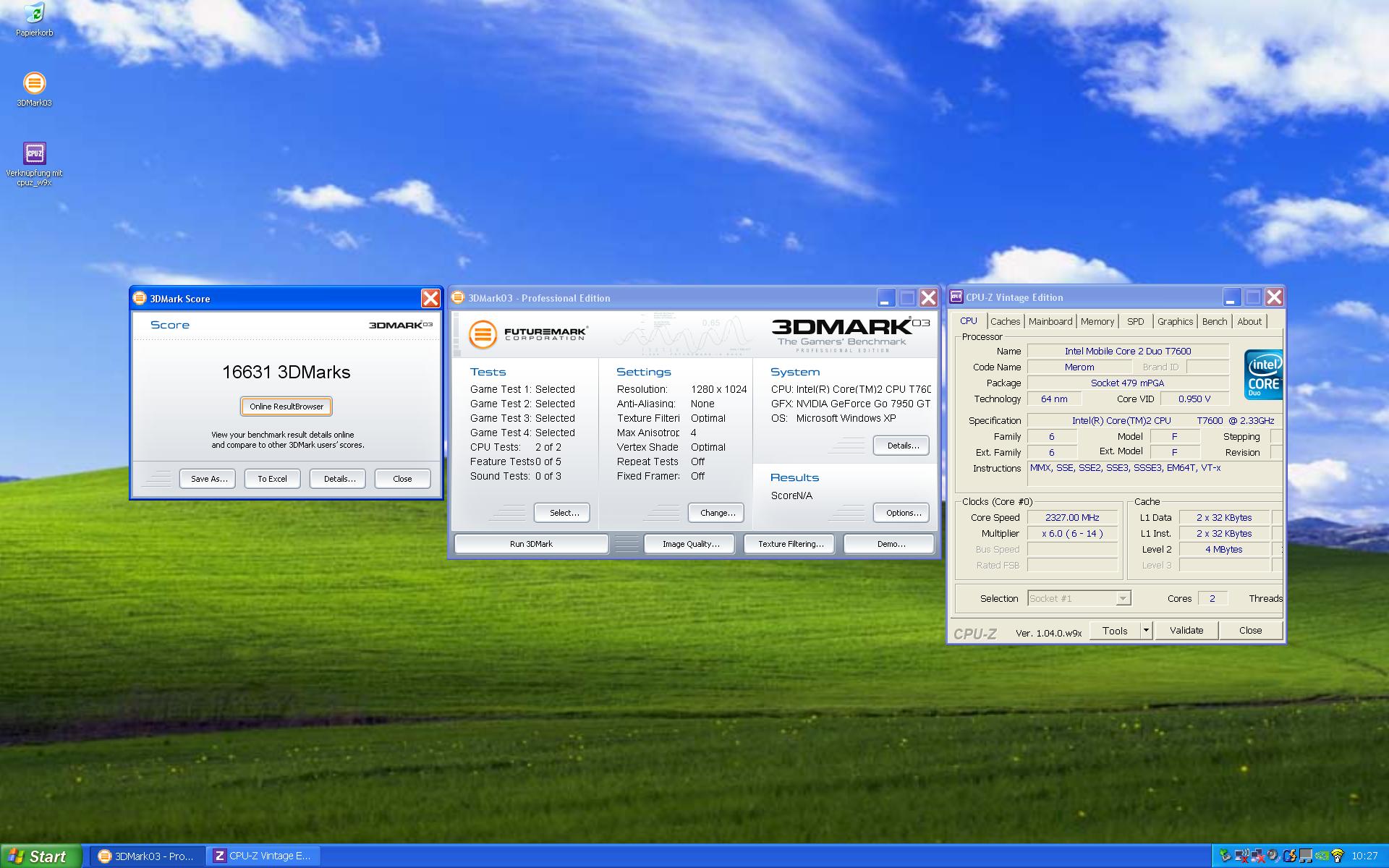Click the Close button in CPU-Z
The height and width of the screenshot is (868, 1389).
click(x=1250, y=631)
